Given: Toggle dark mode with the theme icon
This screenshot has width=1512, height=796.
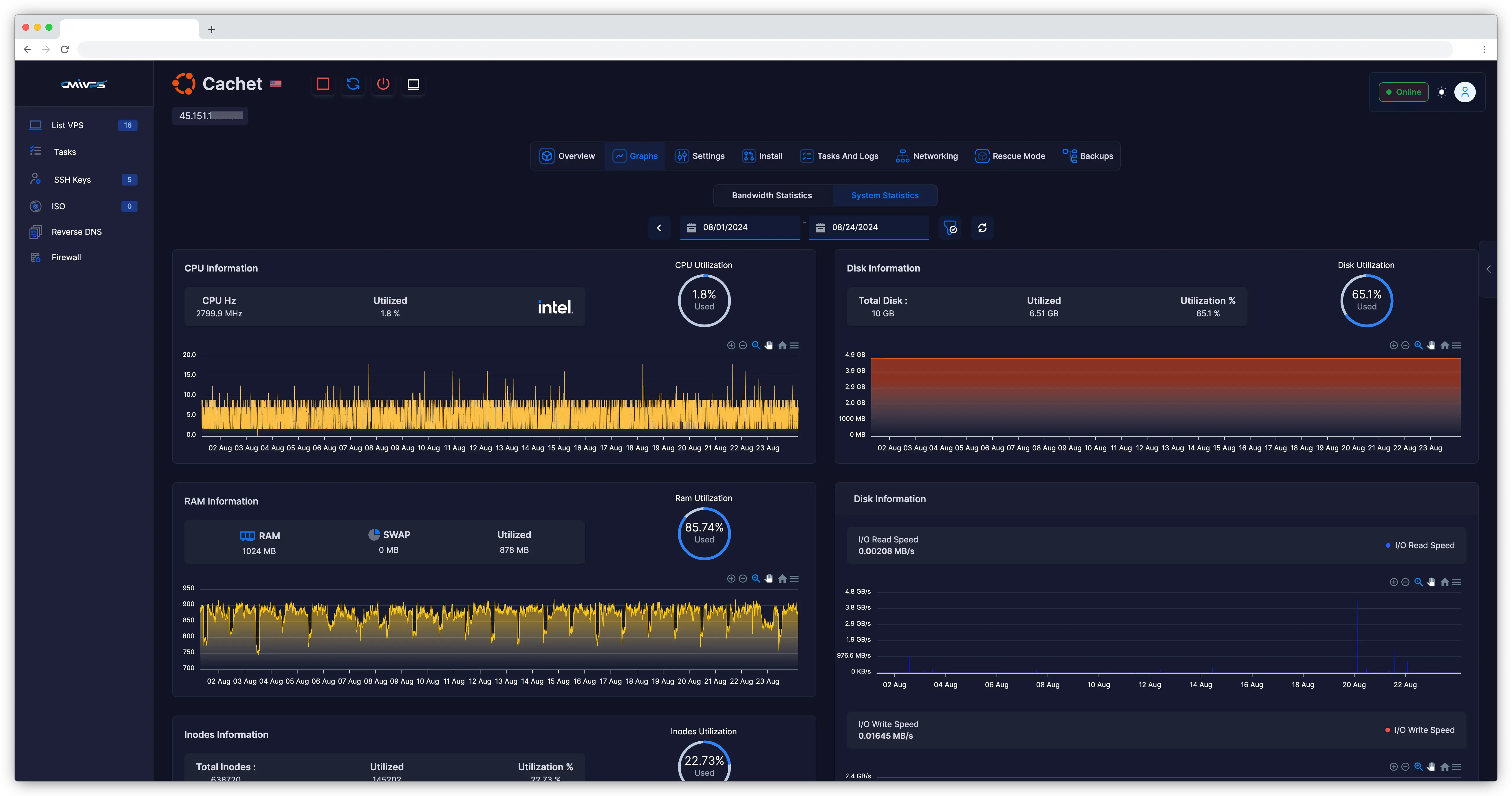Looking at the screenshot, I should 1442,92.
